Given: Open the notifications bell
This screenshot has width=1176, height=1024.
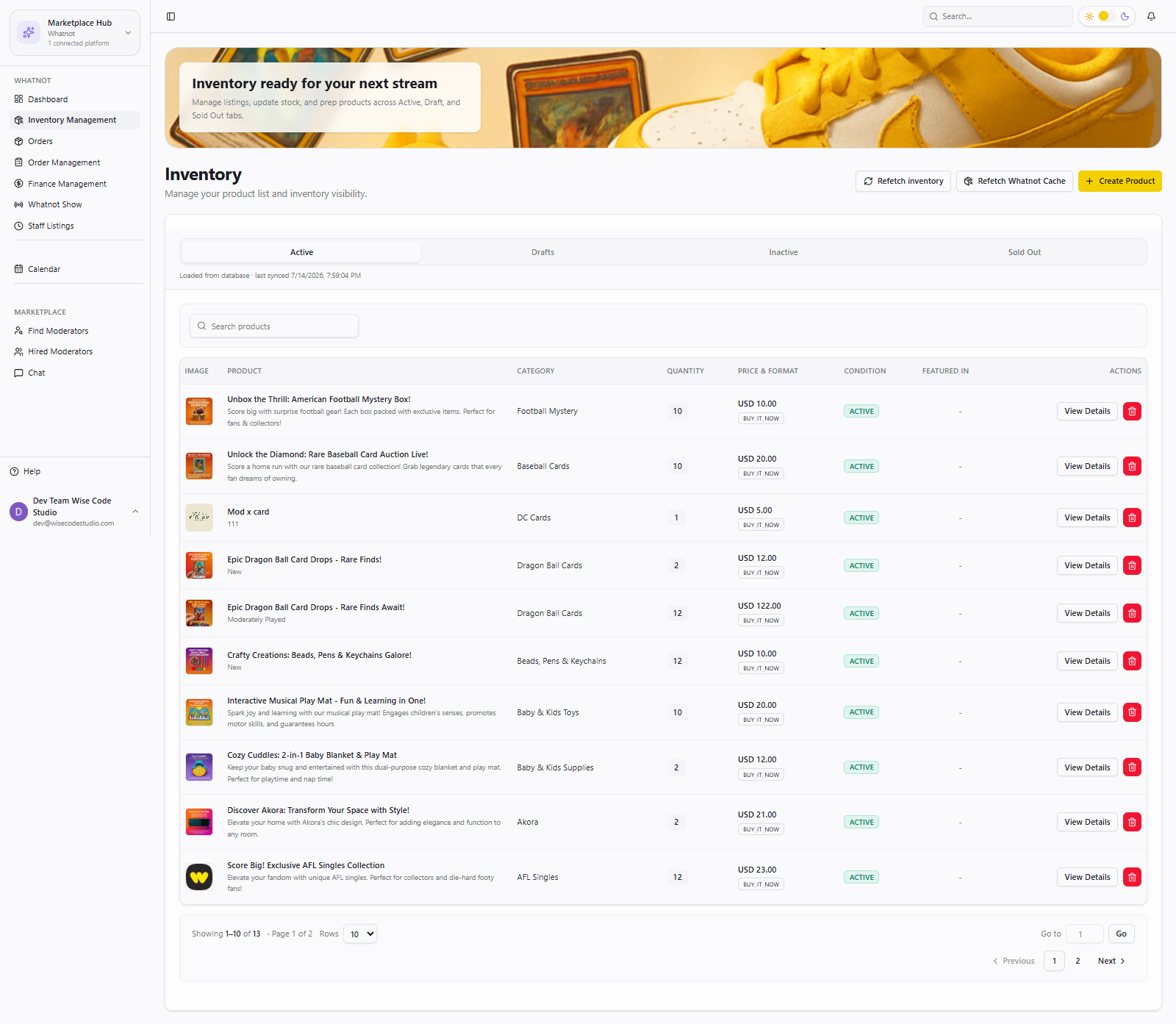Looking at the screenshot, I should (x=1151, y=16).
